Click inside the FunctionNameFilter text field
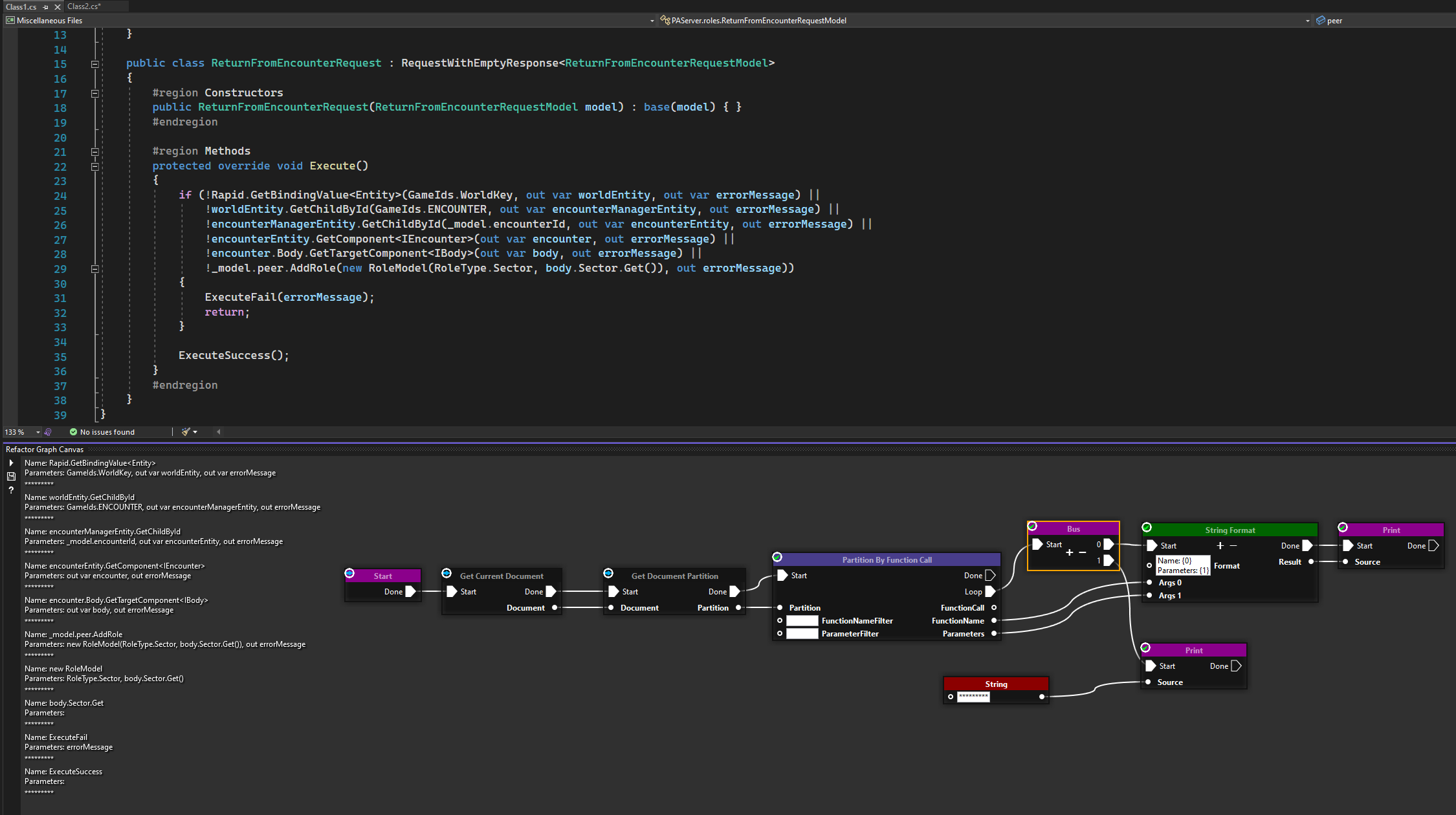 802,621
